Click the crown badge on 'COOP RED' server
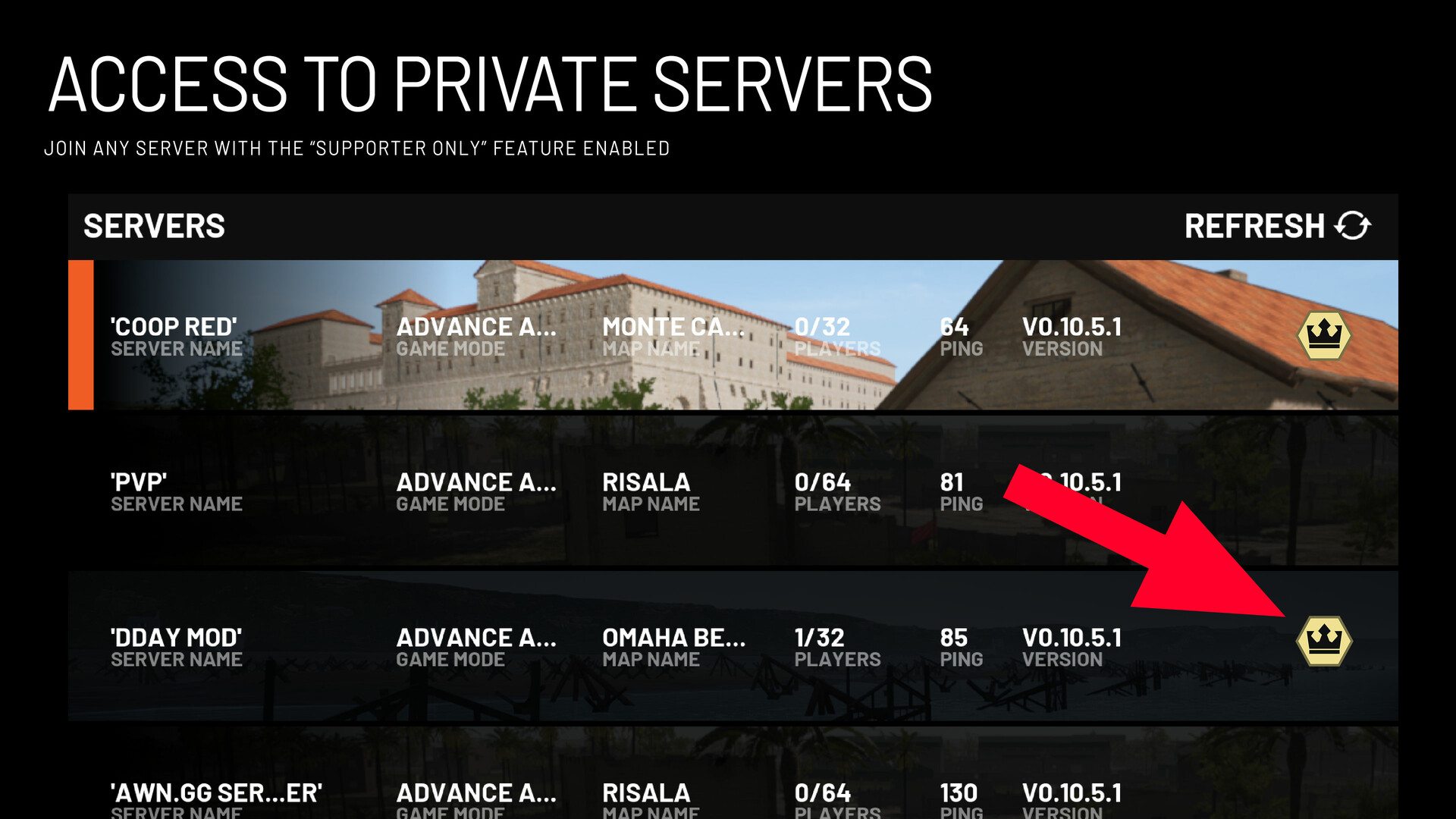Viewport: 1456px width, 819px height. pyautogui.click(x=1324, y=335)
